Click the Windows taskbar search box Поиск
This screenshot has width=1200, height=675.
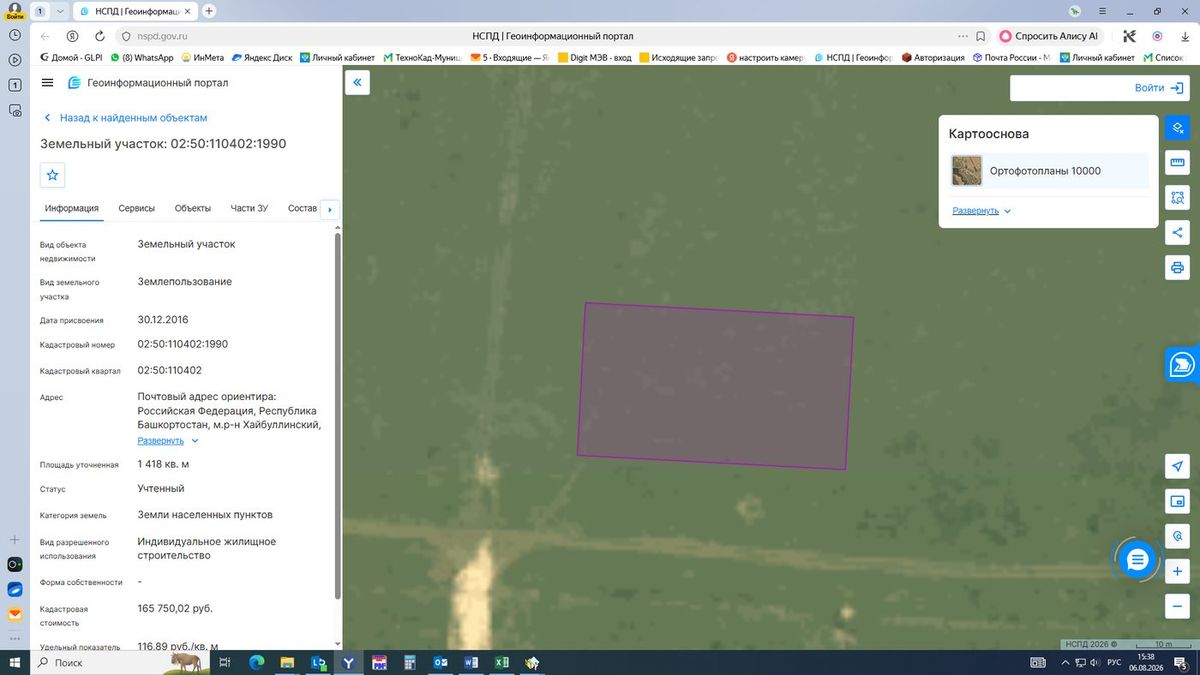click(98, 662)
